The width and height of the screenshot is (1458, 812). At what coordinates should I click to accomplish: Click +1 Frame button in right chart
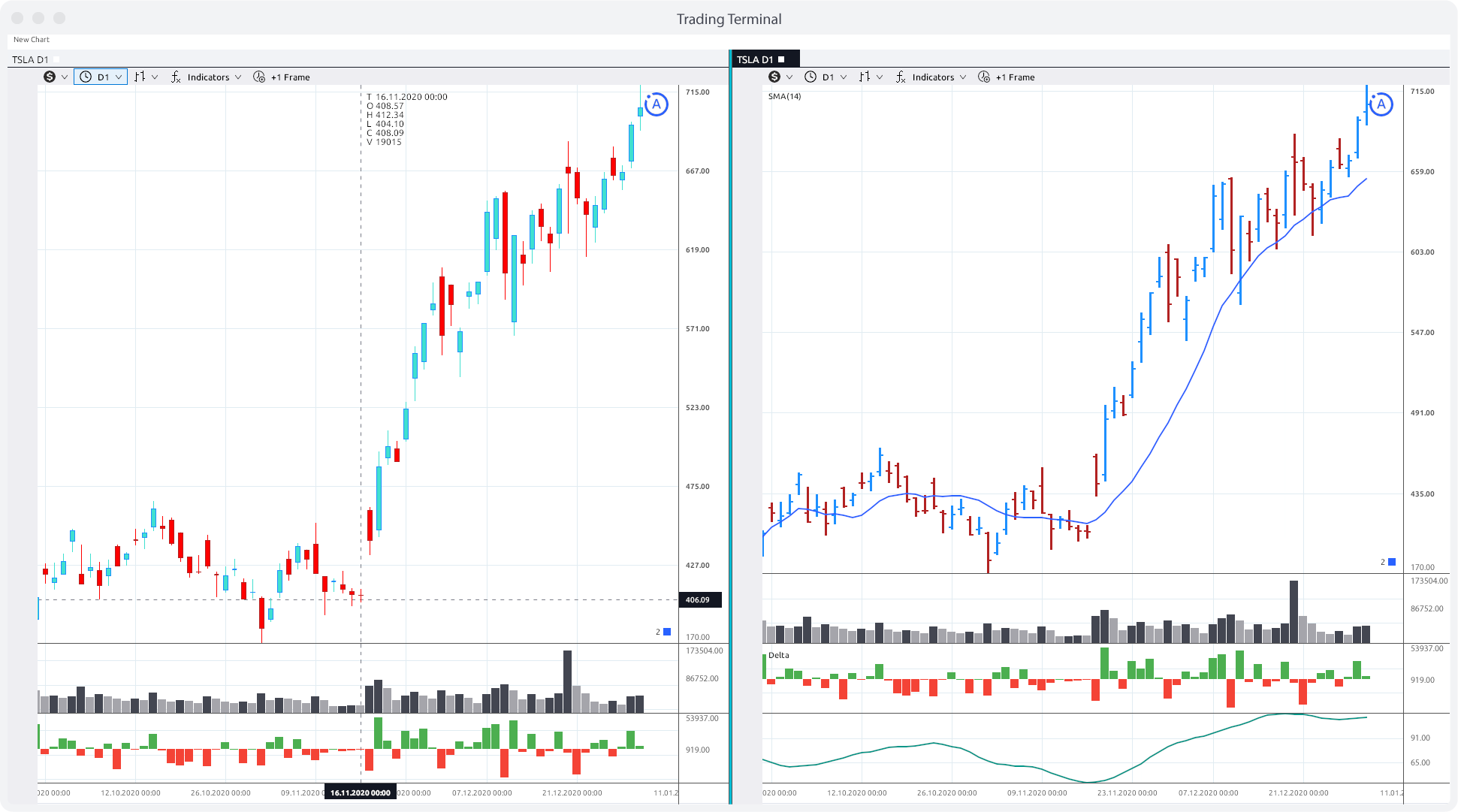coord(1016,77)
